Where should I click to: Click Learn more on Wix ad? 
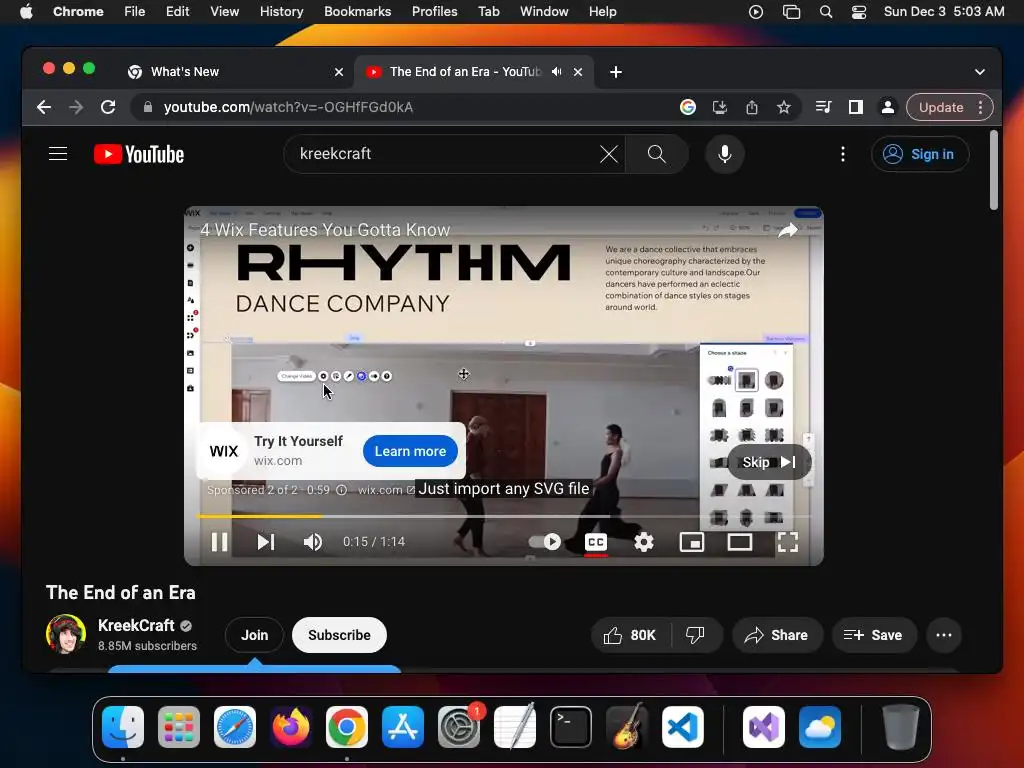[x=410, y=451]
